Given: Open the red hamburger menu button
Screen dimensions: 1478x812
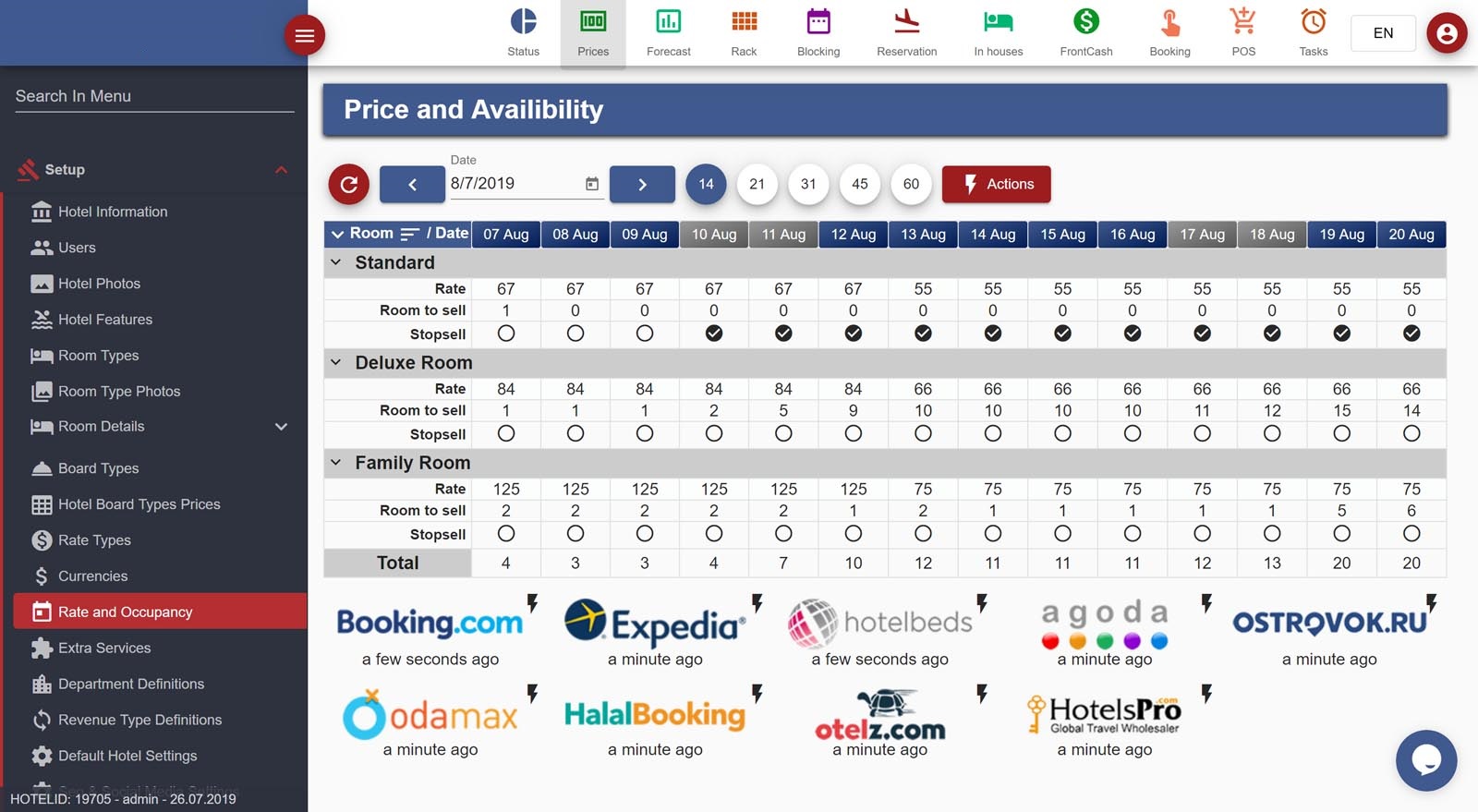Looking at the screenshot, I should (304, 36).
